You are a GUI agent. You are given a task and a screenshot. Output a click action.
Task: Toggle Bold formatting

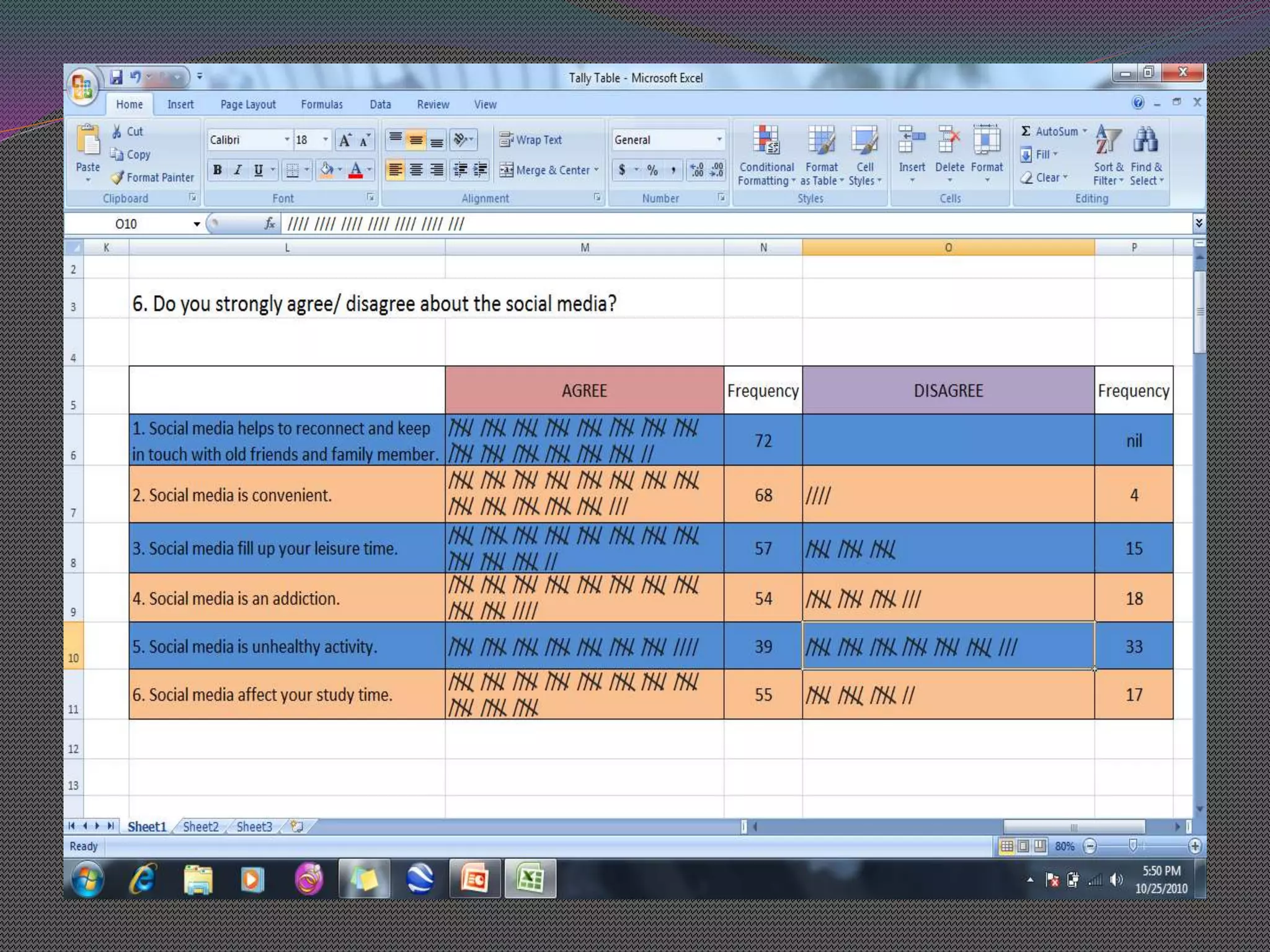218,170
